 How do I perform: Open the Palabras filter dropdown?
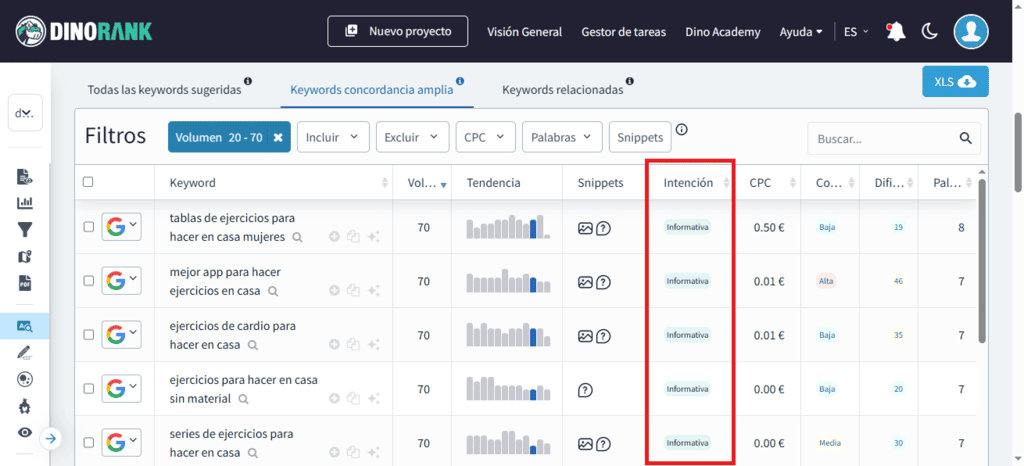[562, 137]
